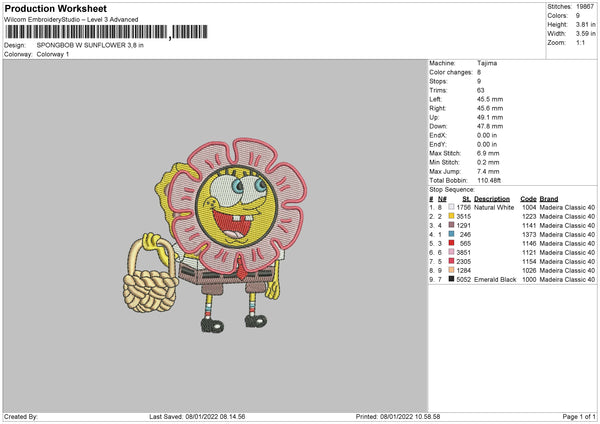Viewport: 600px width, 424px height.
Task: Click thread code 1000 in the last row
Action: 529,279
